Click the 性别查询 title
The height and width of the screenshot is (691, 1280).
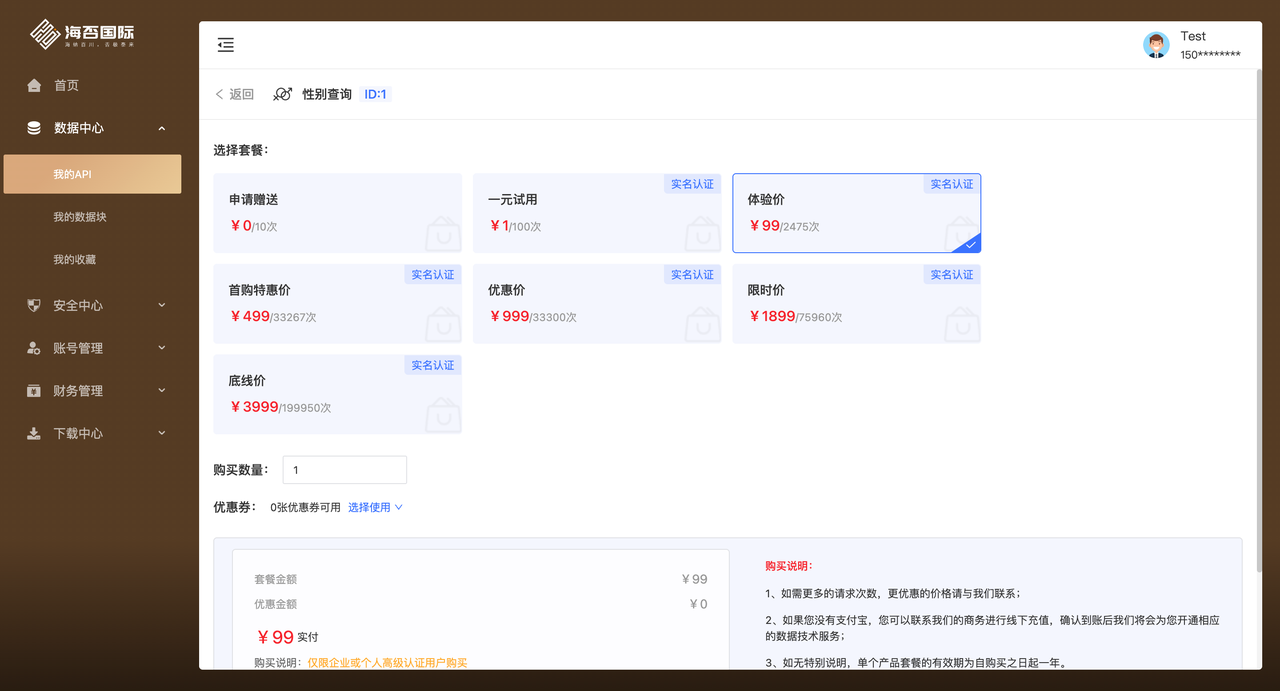tap(327, 94)
